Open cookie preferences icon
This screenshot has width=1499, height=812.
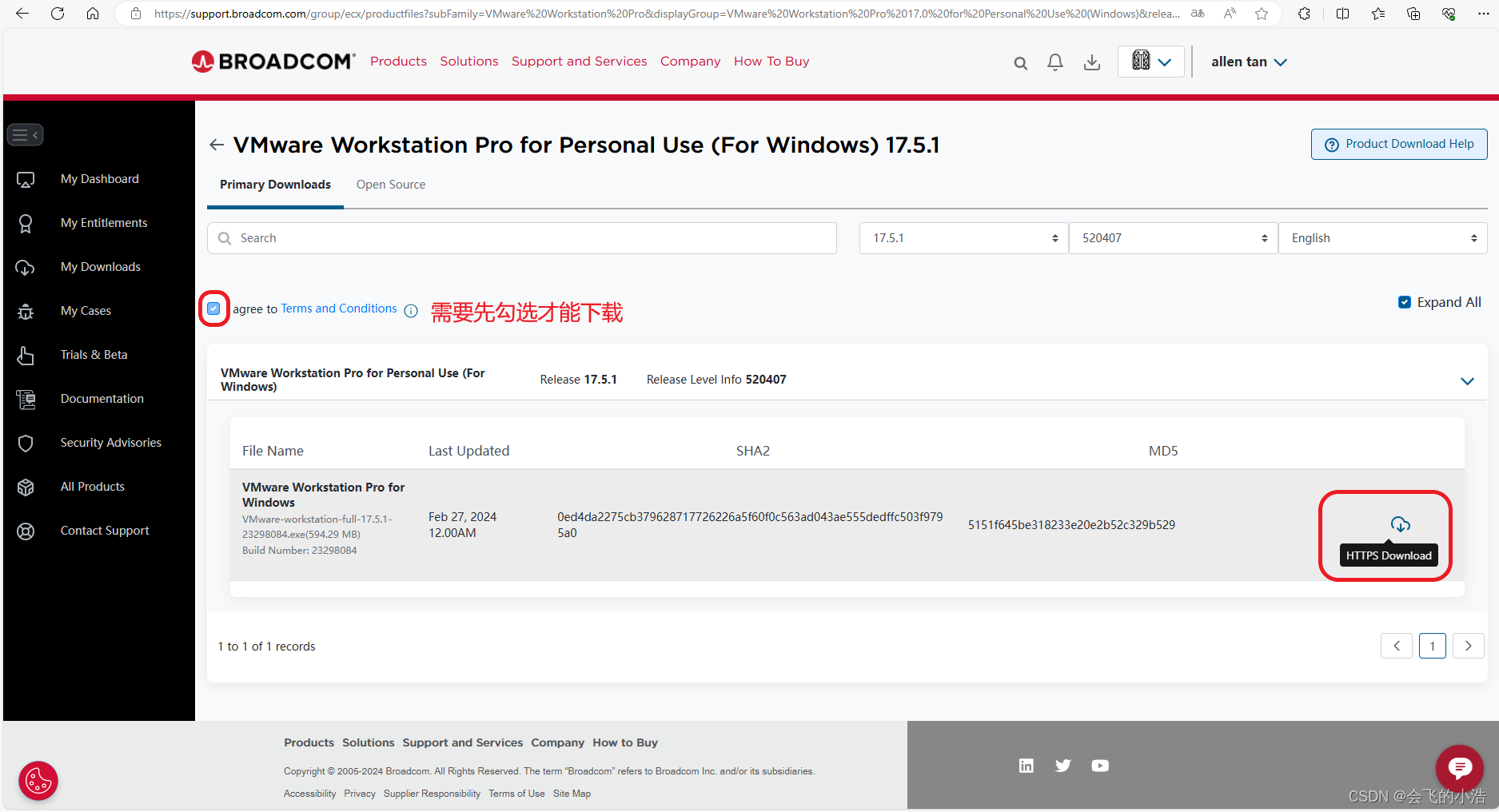pos(38,781)
